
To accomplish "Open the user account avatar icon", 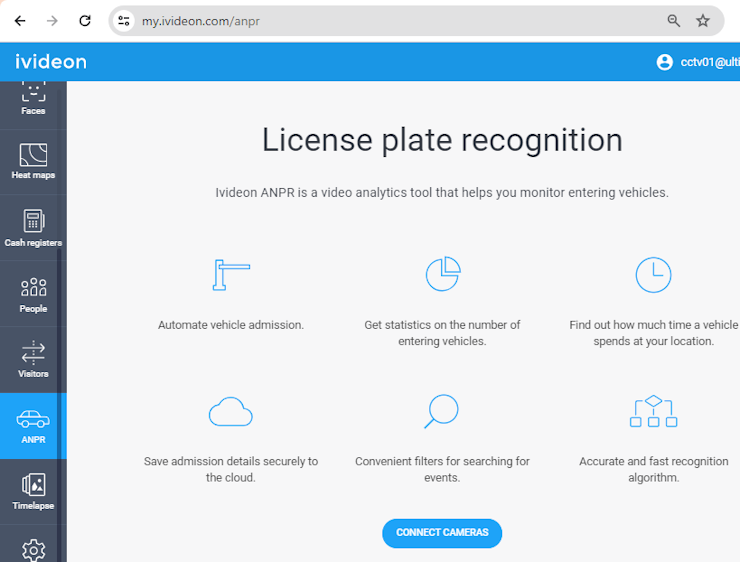I will [664, 62].
